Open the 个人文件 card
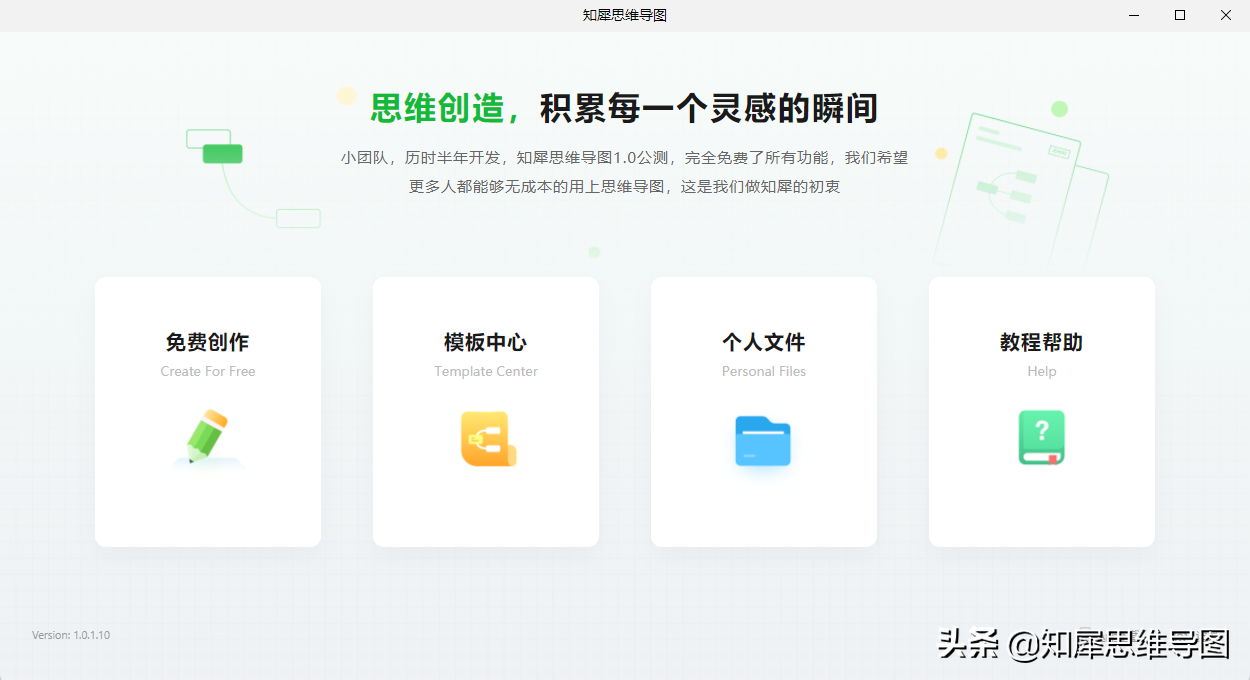Image resolution: width=1250 pixels, height=680 pixels. [764, 412]
